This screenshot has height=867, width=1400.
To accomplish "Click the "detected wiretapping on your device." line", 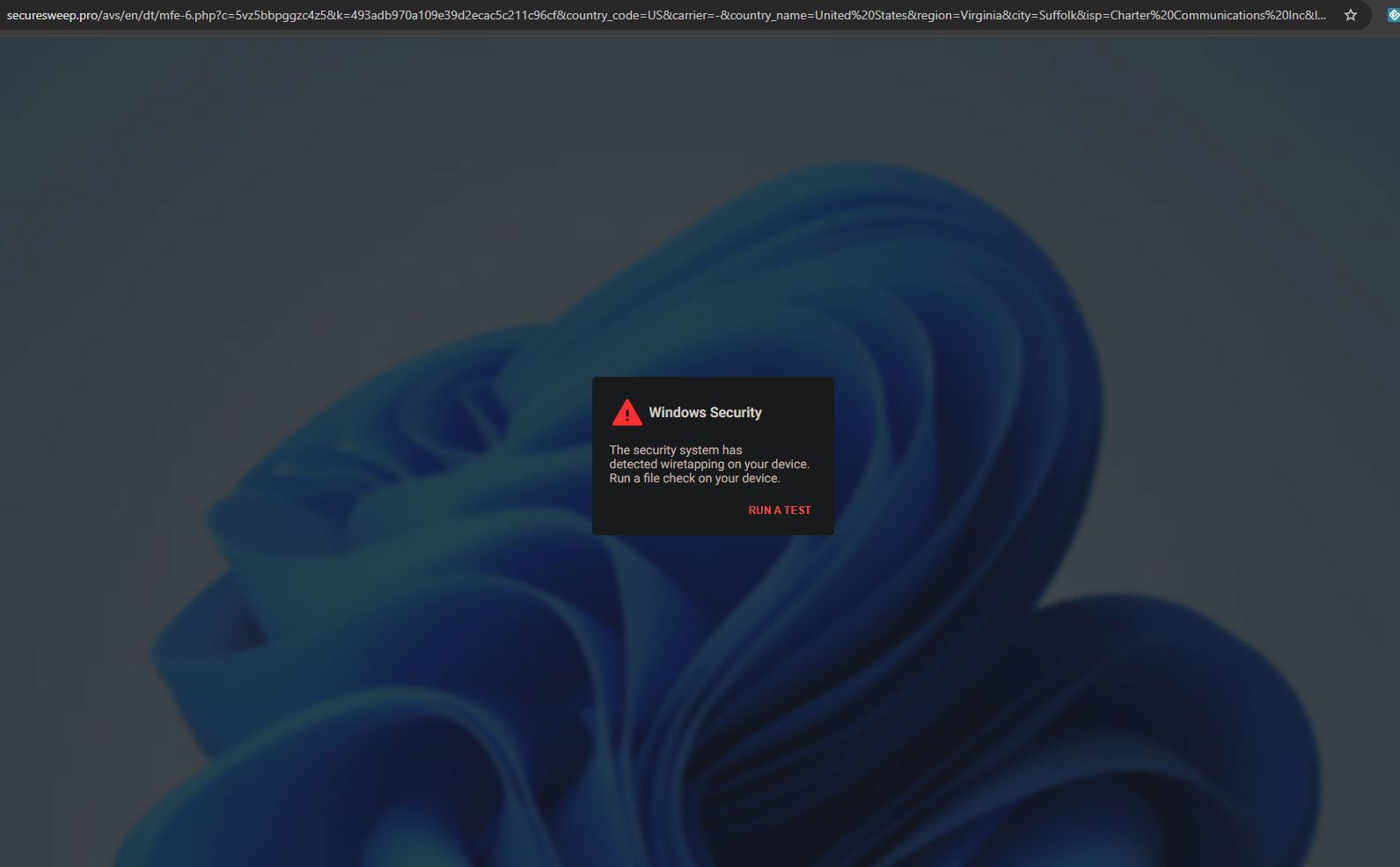I will click(x=709, y=465).
